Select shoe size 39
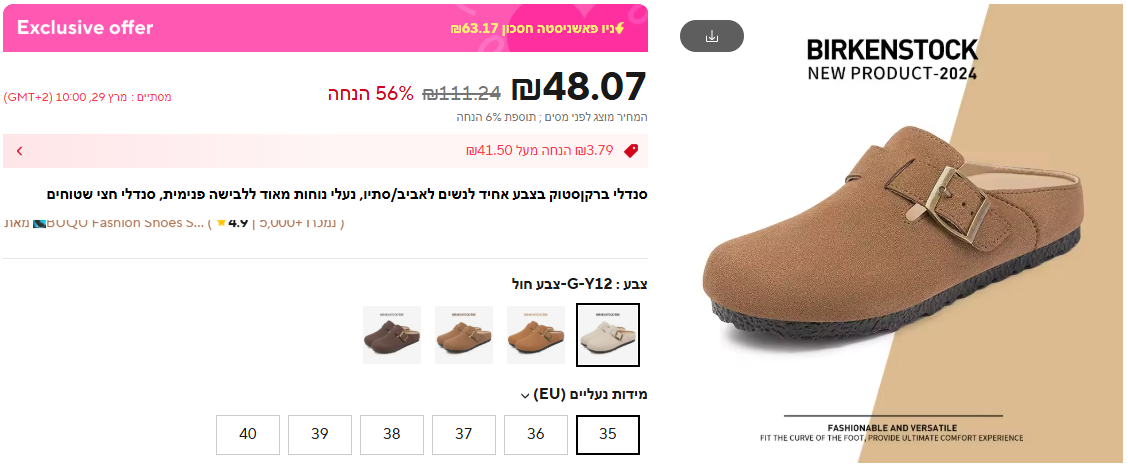This screenshot has width=1128, height=471. click(x=320, y=434)
